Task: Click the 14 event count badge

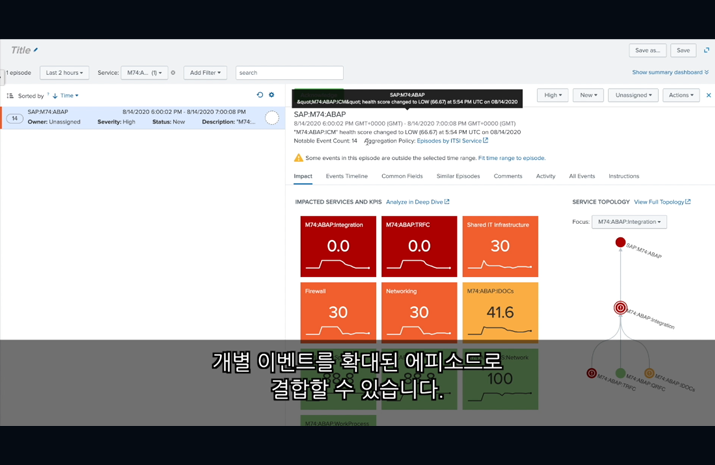Action: [15, 118]
